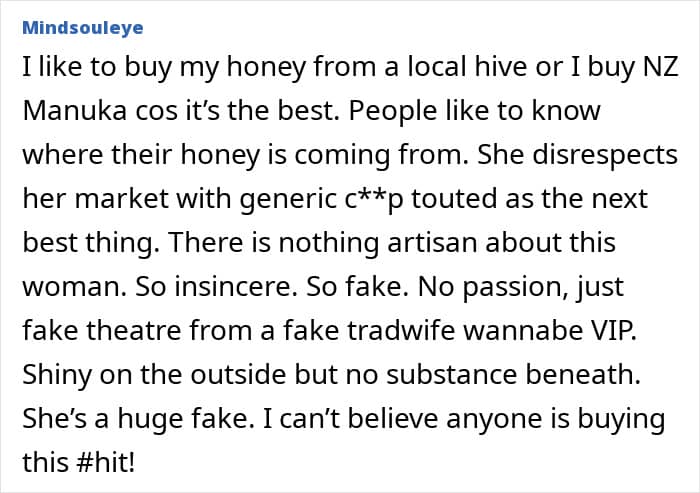
Task: Click the word "Manuka" in the comment
Action: [75, 111]
